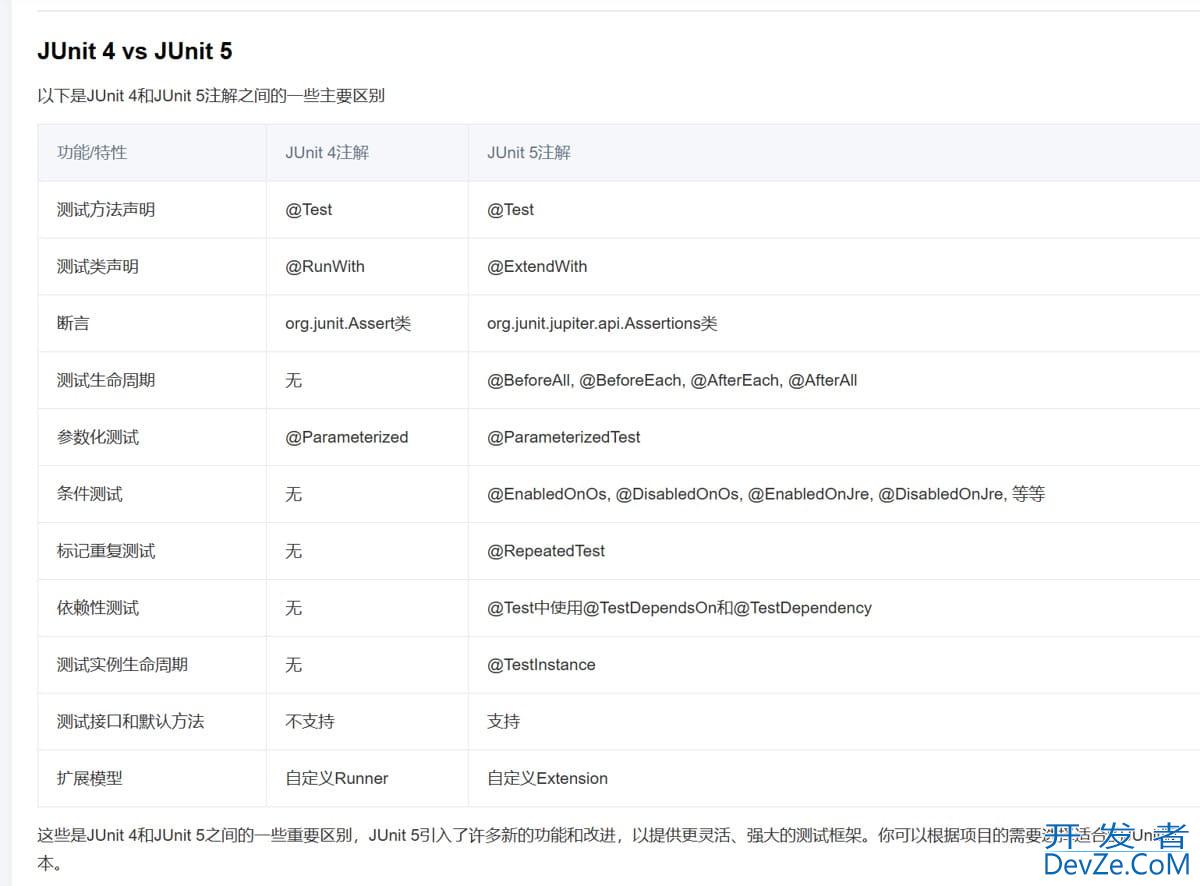Screen dimensions: 1200x886
Task: Click the @TestInstance cell
Action: (541, 666)
